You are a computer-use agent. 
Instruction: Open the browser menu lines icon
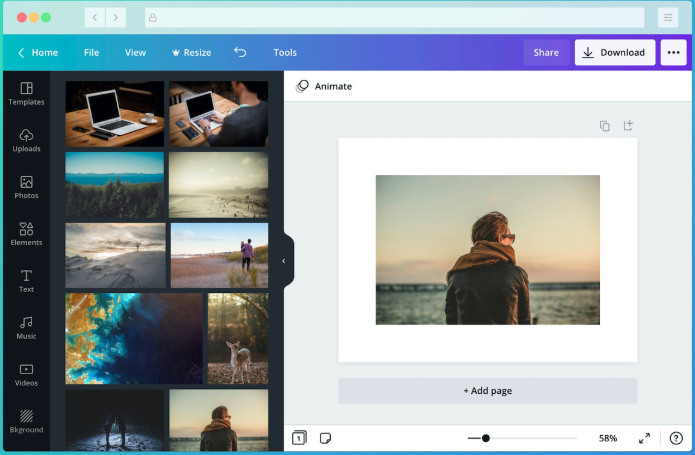coord(668,18)
